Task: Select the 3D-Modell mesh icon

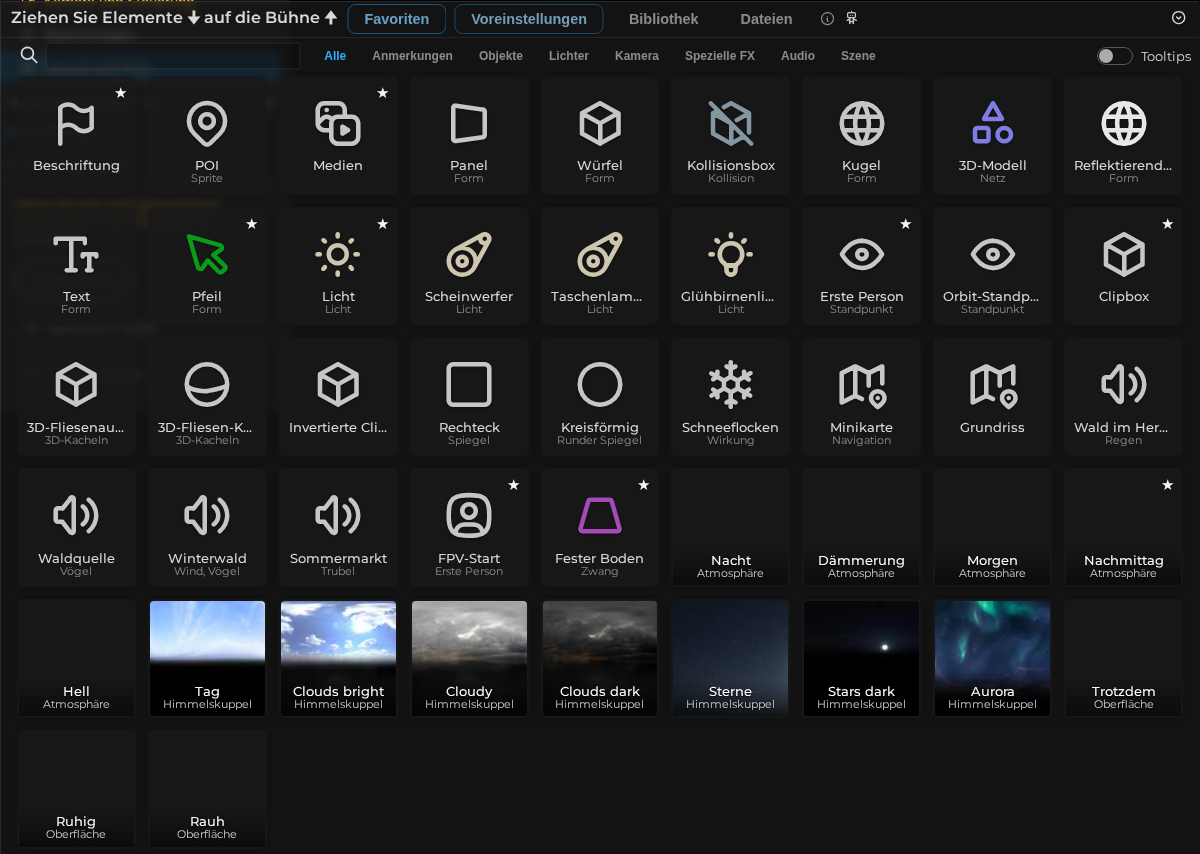Action: (992, 123)
